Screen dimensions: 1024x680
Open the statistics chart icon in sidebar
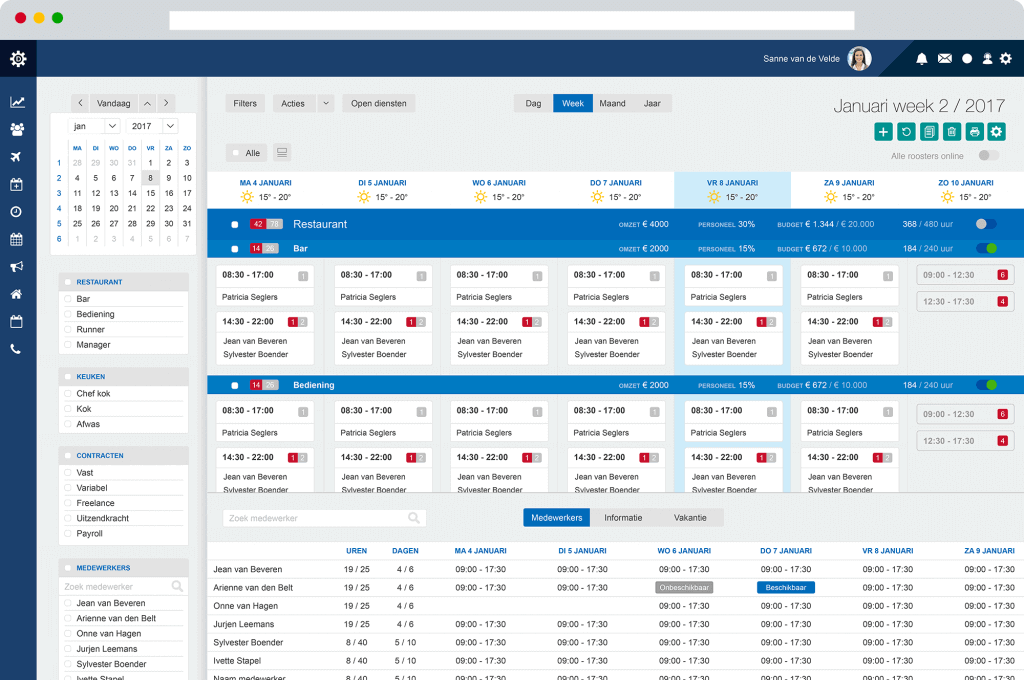(x=17, y=102)
